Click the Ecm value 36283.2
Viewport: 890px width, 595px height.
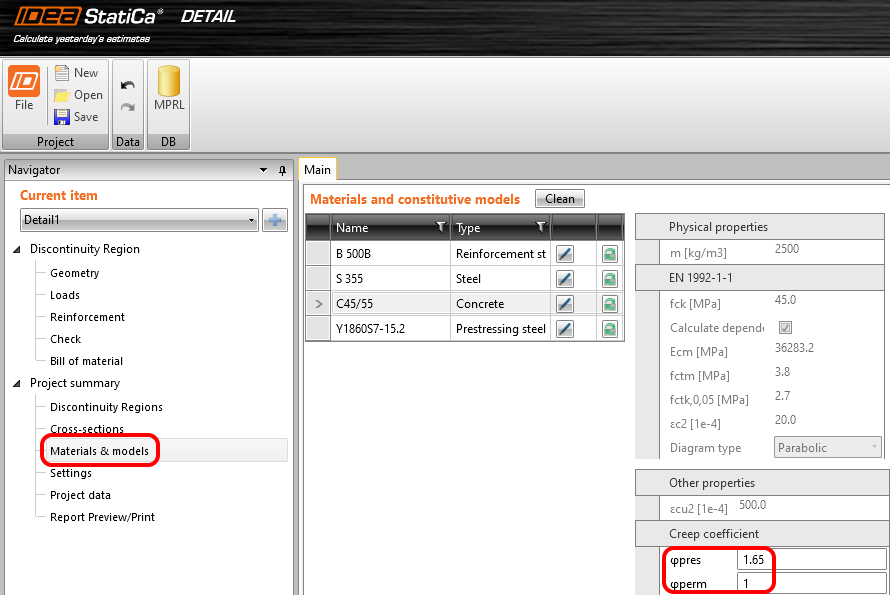pyautogui.click(x=794, y=348)
